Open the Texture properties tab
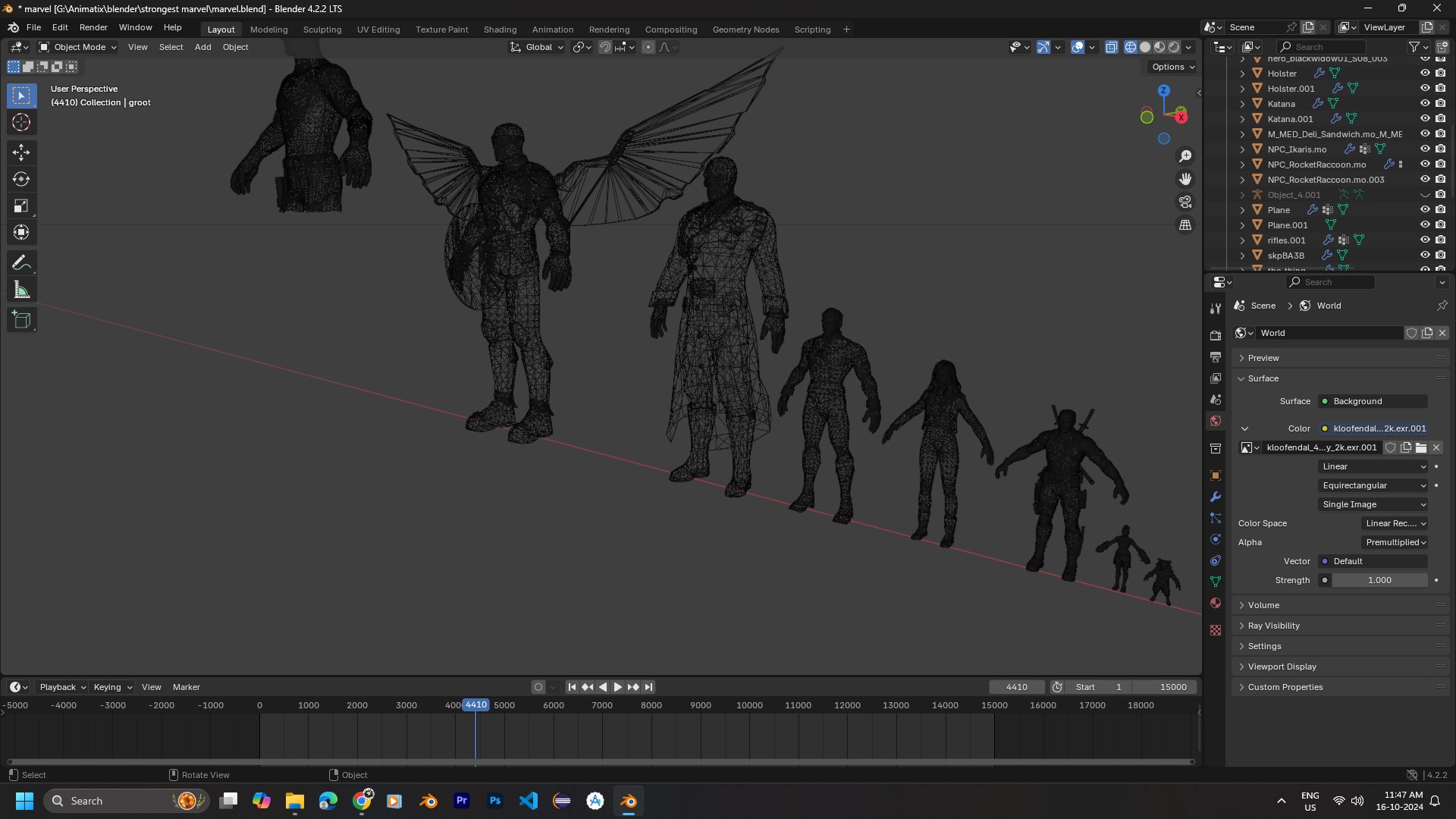Viewport: 1456px width, 819px height. click(x=1216, y=630)
